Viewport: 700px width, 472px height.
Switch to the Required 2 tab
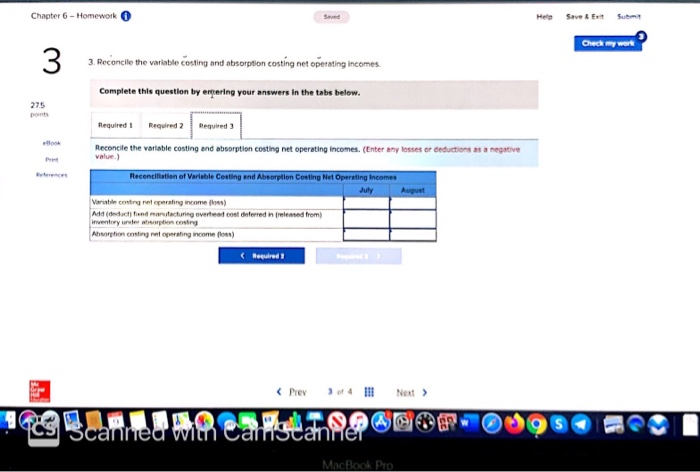coord(166,125)
